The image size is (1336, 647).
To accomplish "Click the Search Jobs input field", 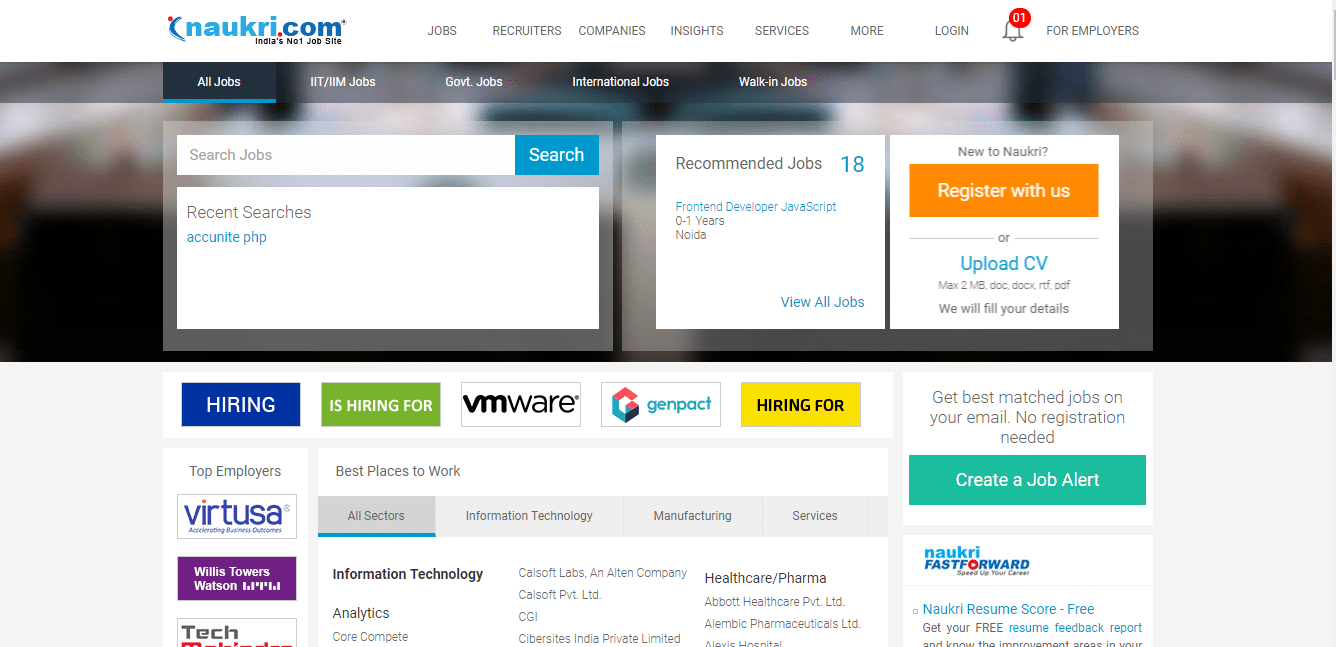I will (345, 155).
